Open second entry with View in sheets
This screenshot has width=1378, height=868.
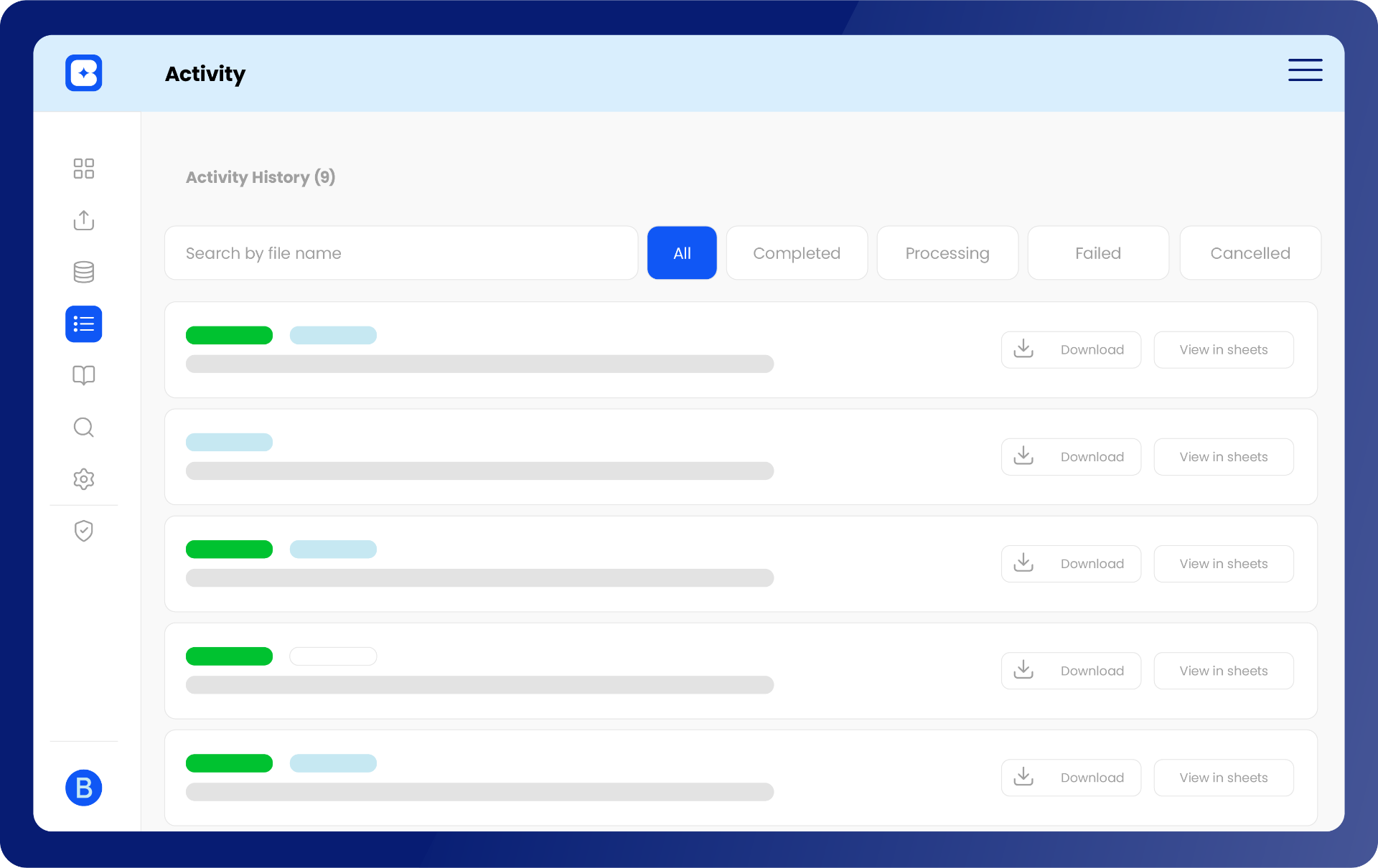pos(1223,457)
